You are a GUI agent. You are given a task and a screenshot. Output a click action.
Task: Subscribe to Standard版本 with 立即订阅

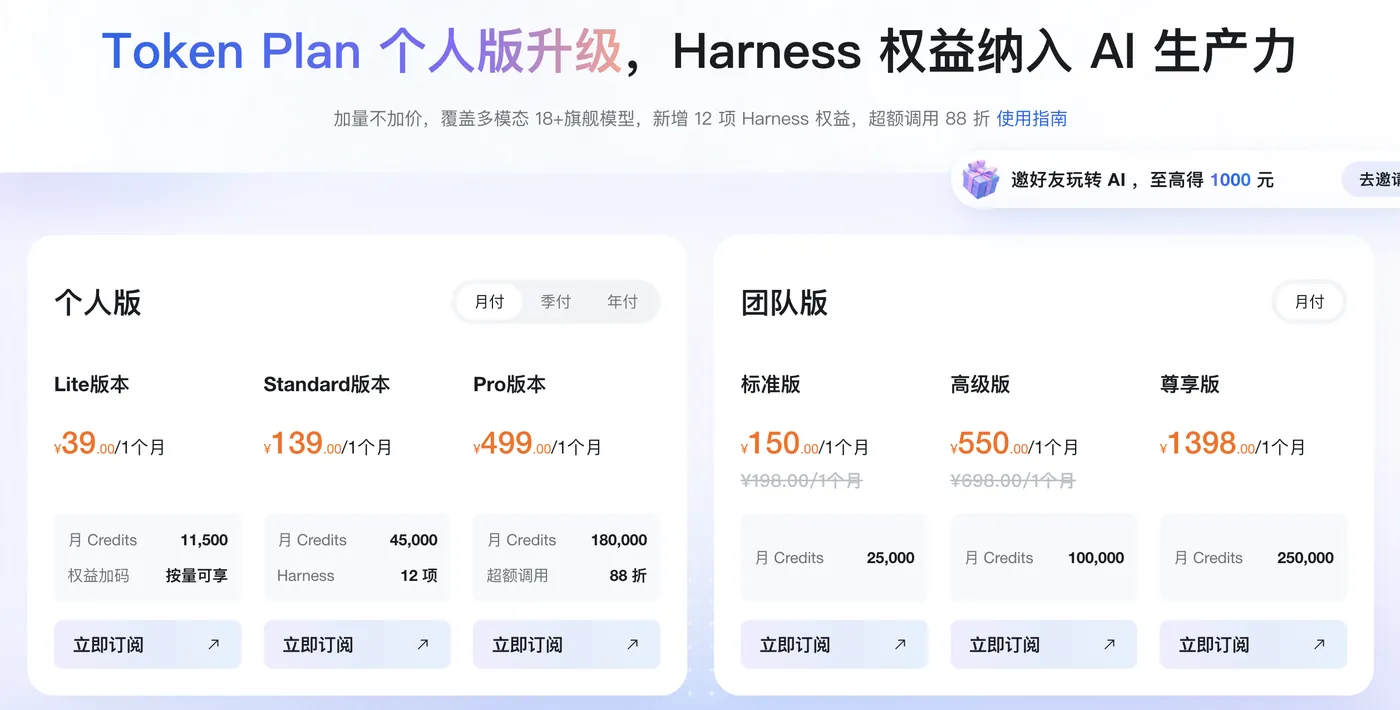(357, 645)
